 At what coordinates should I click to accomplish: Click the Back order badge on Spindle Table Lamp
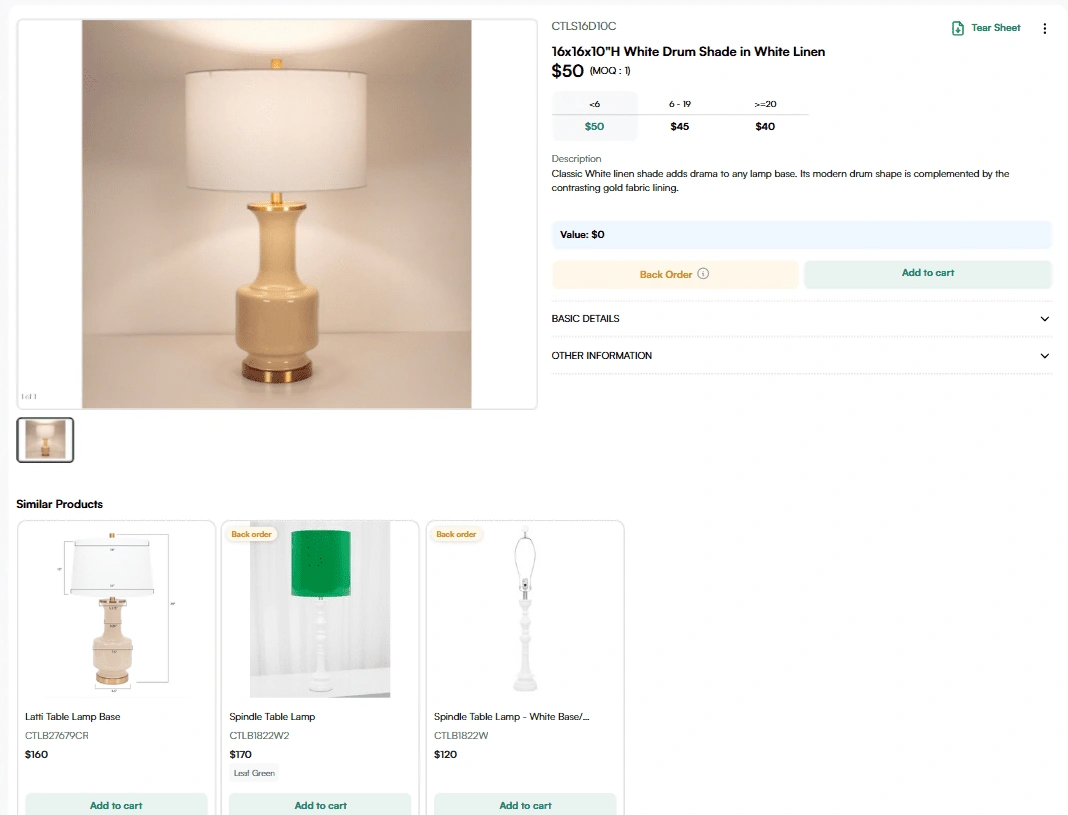tap(251, 534)
